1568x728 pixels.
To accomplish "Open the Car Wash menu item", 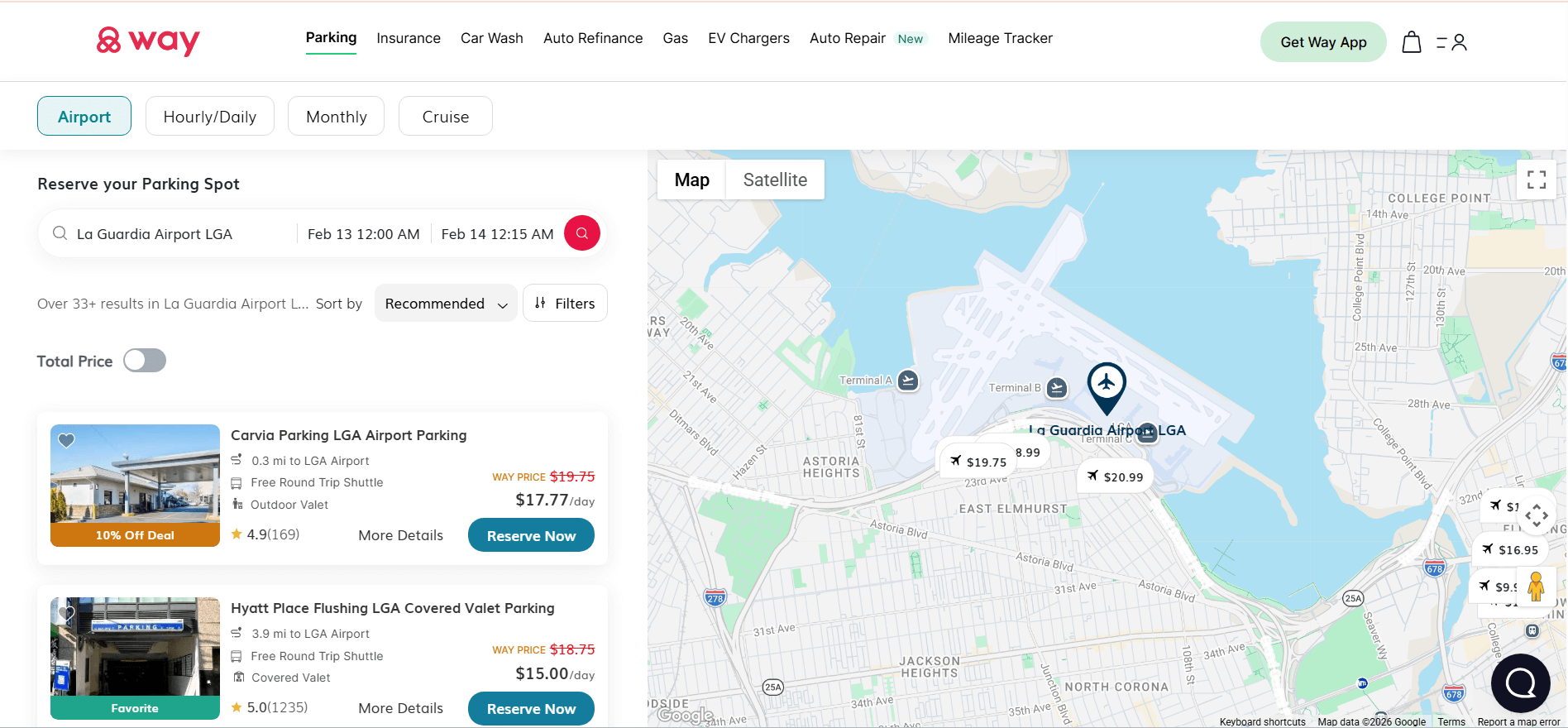I will point(492,38).
